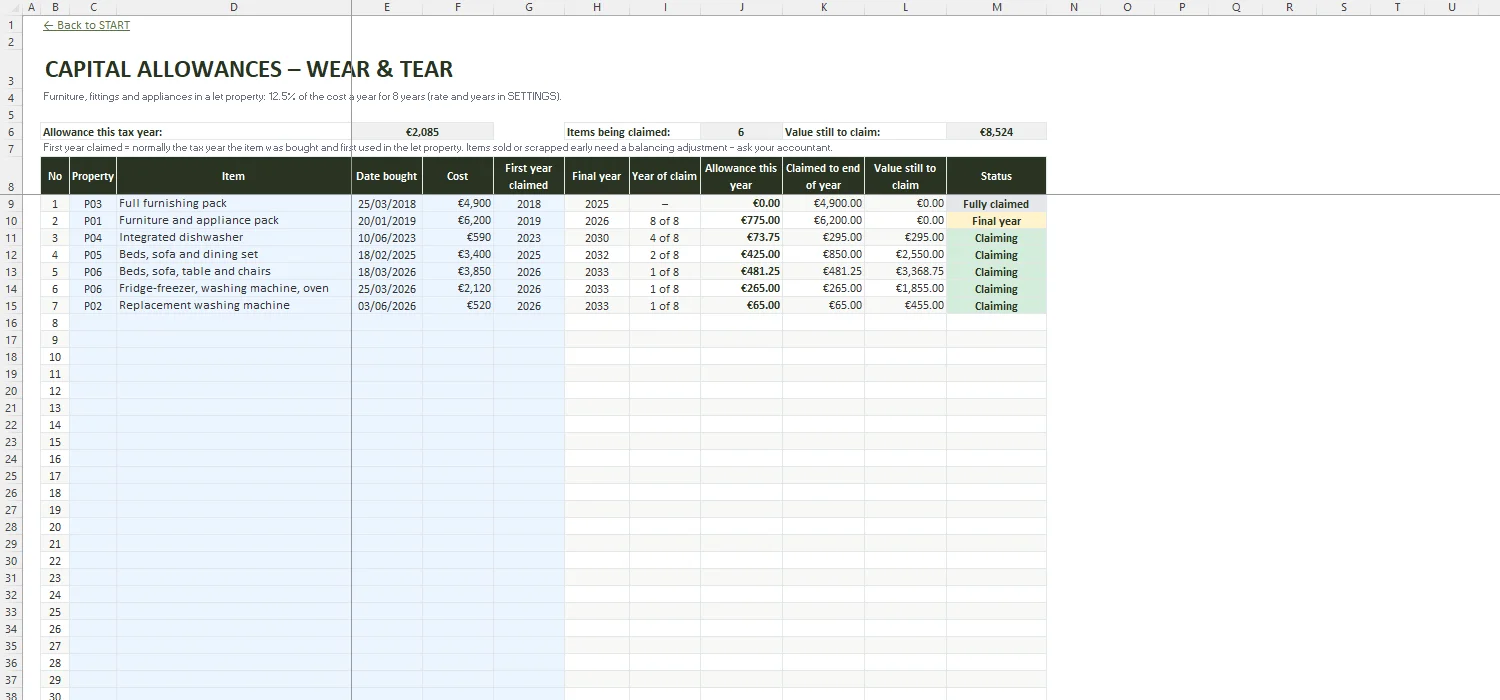
Task: Select 'Beds, sofa, table and chairs' cell
Action: [x=234, y=272]
